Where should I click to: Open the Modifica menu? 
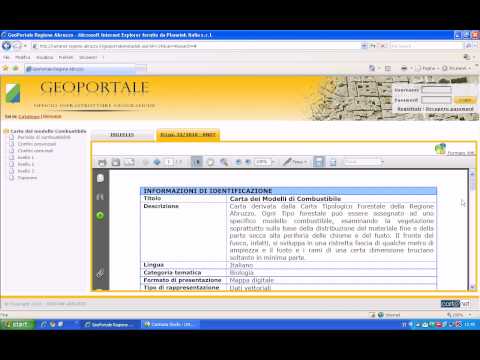pos(23,57)
